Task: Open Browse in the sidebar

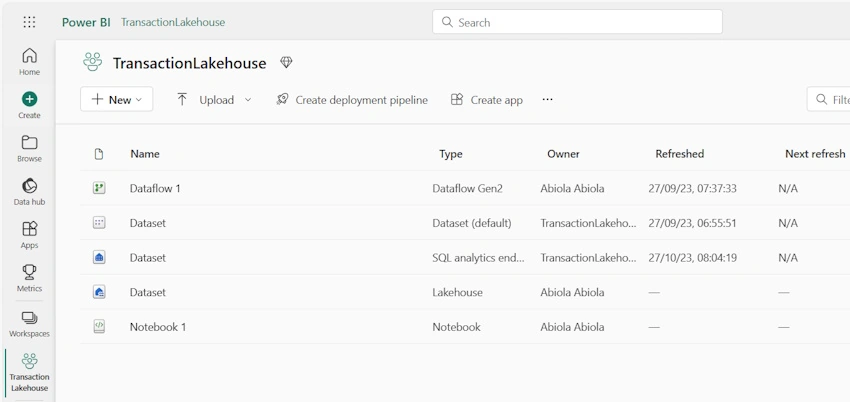Action: click(29, 149)
